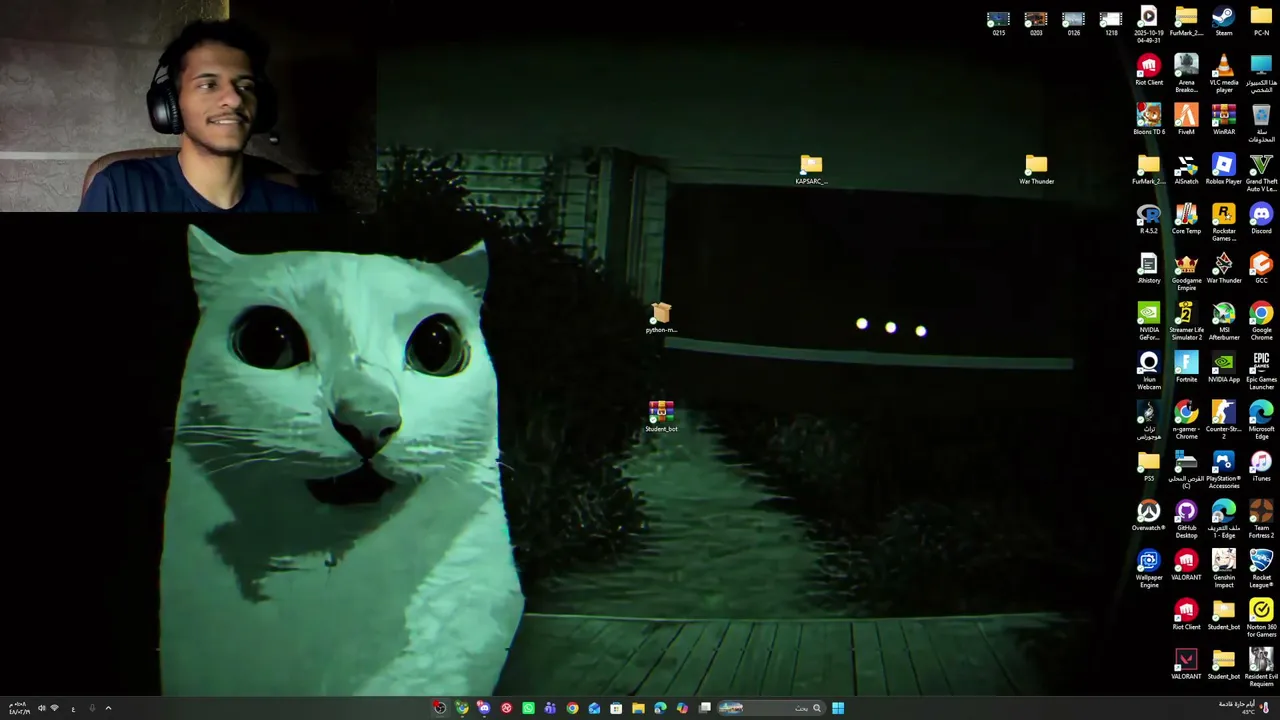
Task: Select the FiveM desktop shortcut
Action: 1186,120
